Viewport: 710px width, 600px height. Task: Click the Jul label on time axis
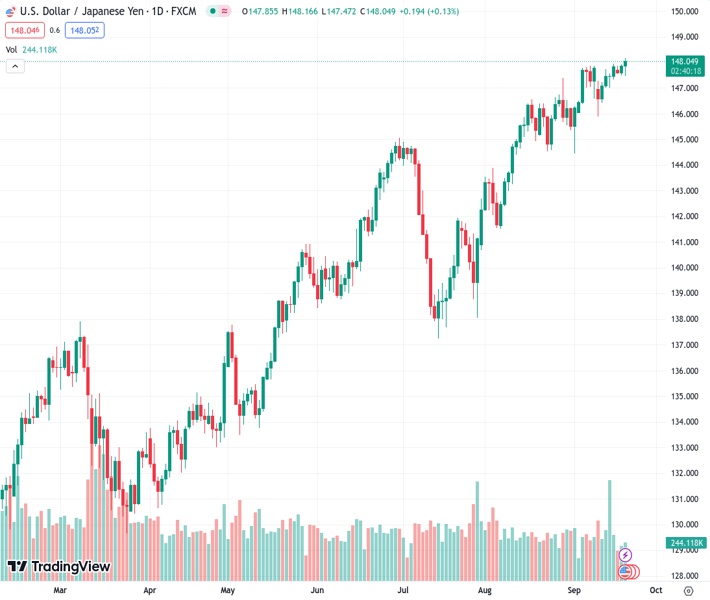(406, 591)
